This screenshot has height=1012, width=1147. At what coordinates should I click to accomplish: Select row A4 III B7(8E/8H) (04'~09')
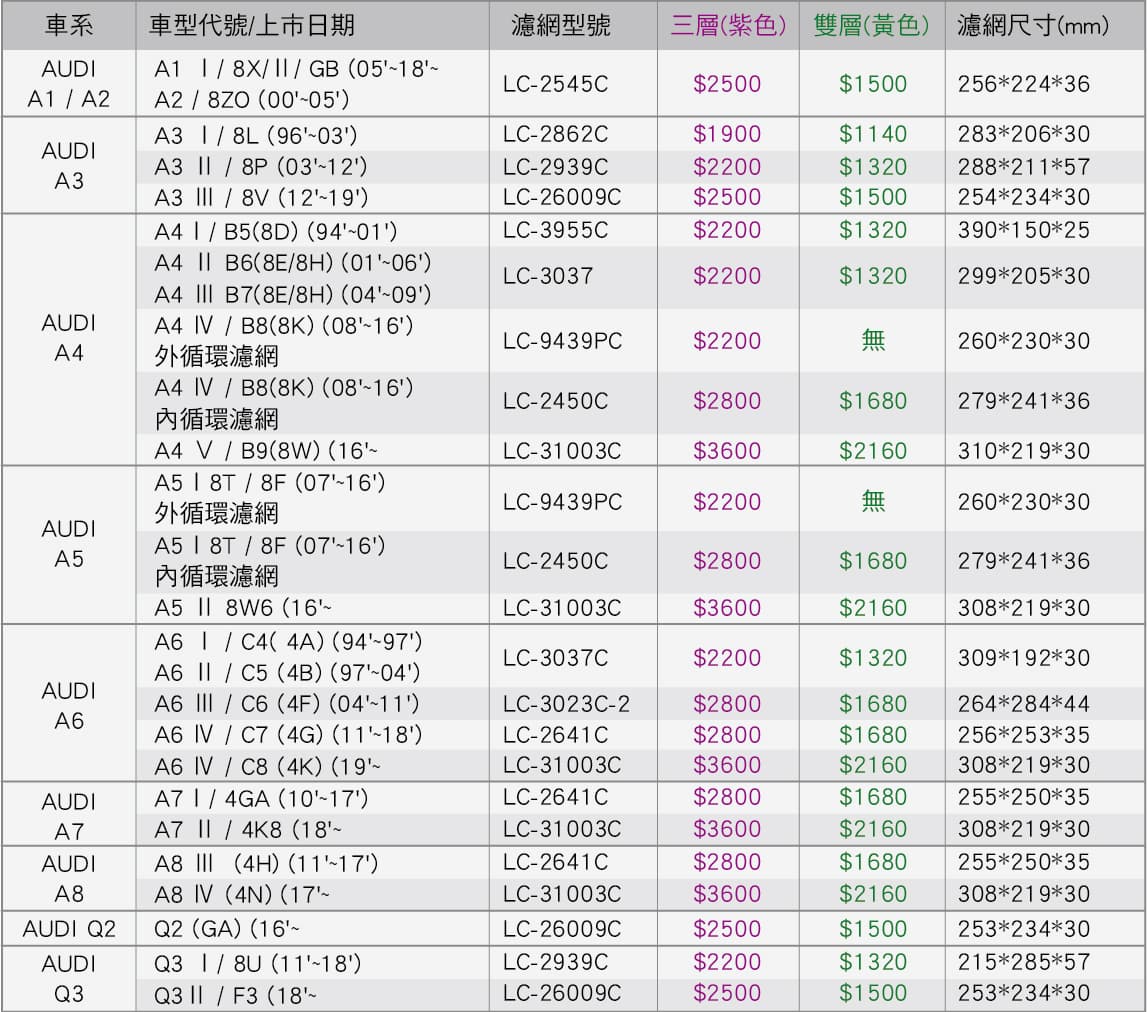pyautogui.click(x=293, y=294)
